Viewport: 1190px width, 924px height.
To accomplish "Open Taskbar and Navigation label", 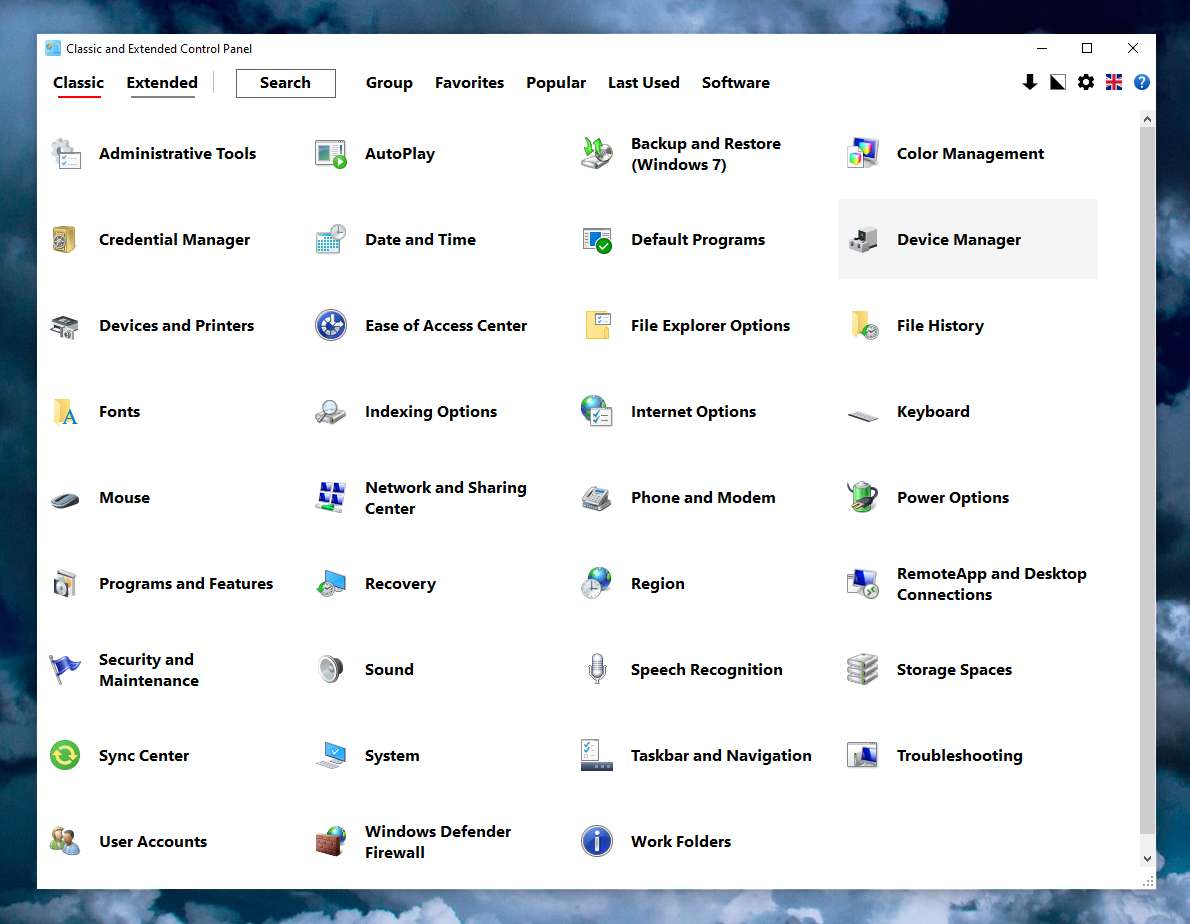I will pos(721,756).
